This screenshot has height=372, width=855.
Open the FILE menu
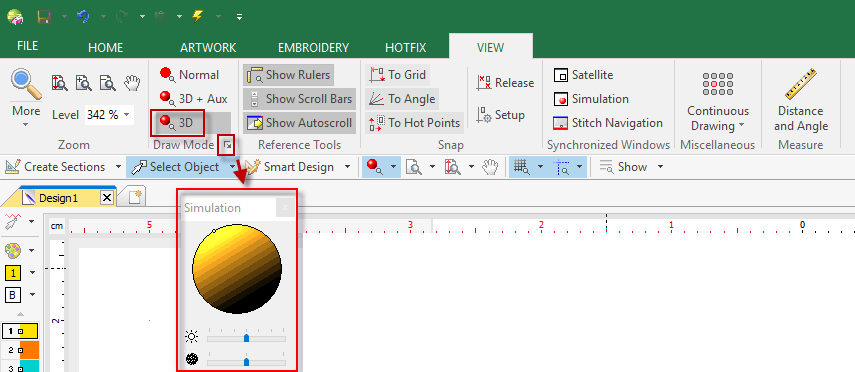27,46
